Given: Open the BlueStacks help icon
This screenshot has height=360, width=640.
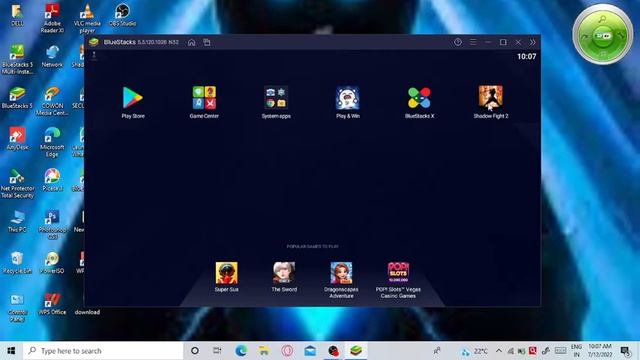Looking at the screenshot, I should [x=458, y=42].
